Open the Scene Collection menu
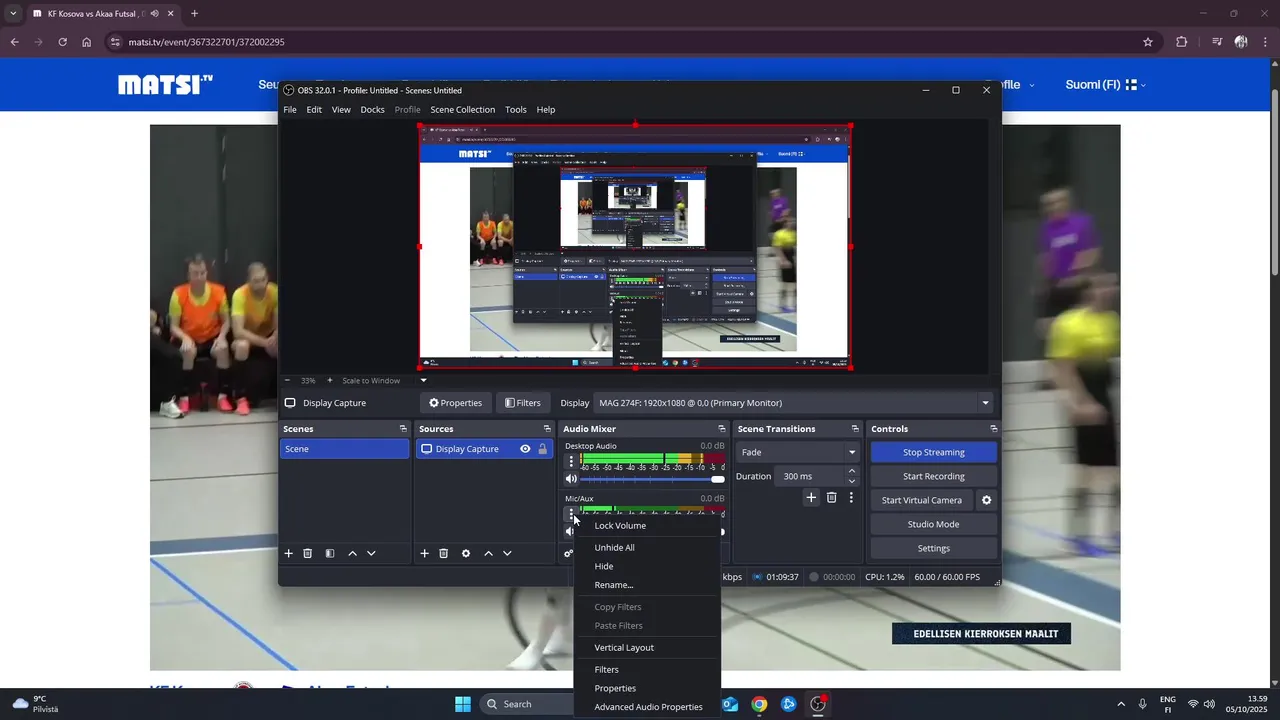1280x720 pixels. pyautogui.click(x=462, y=110)
